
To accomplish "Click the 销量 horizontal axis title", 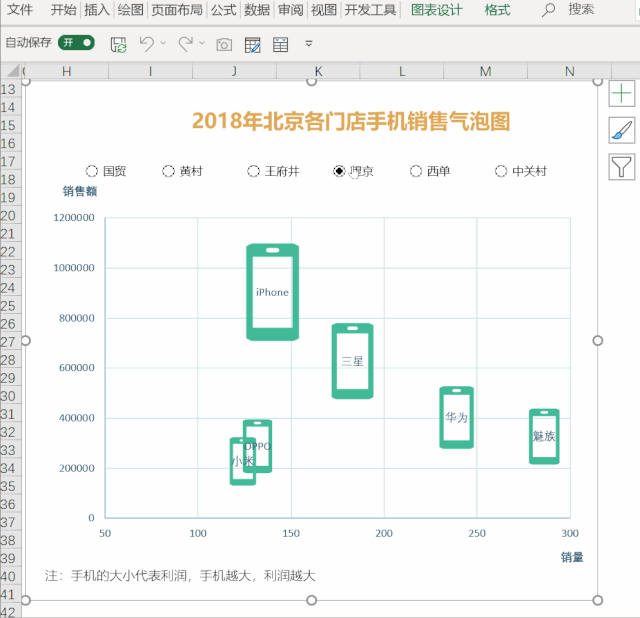I will [x=572, y=557].
